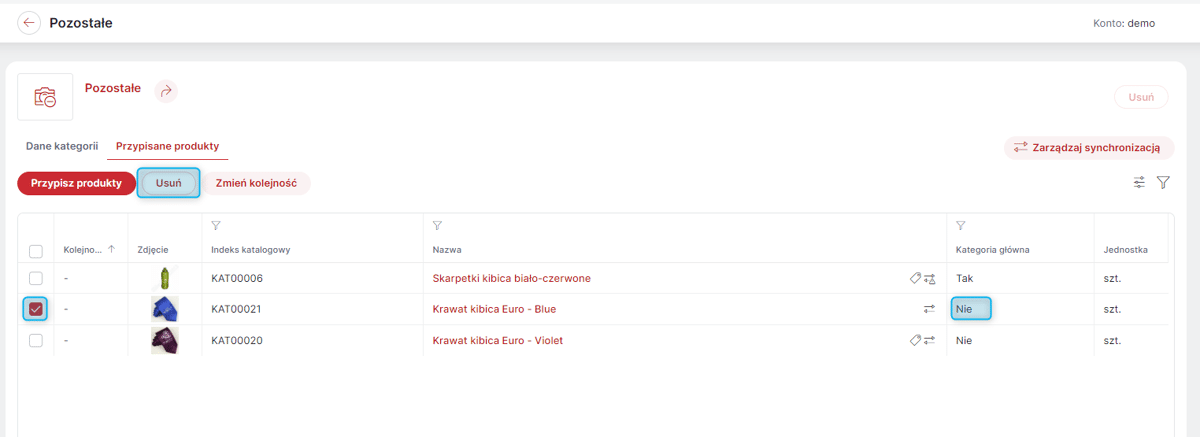Switch to Dane kategorii tab

pyautogui.click(x=62, y=145)
